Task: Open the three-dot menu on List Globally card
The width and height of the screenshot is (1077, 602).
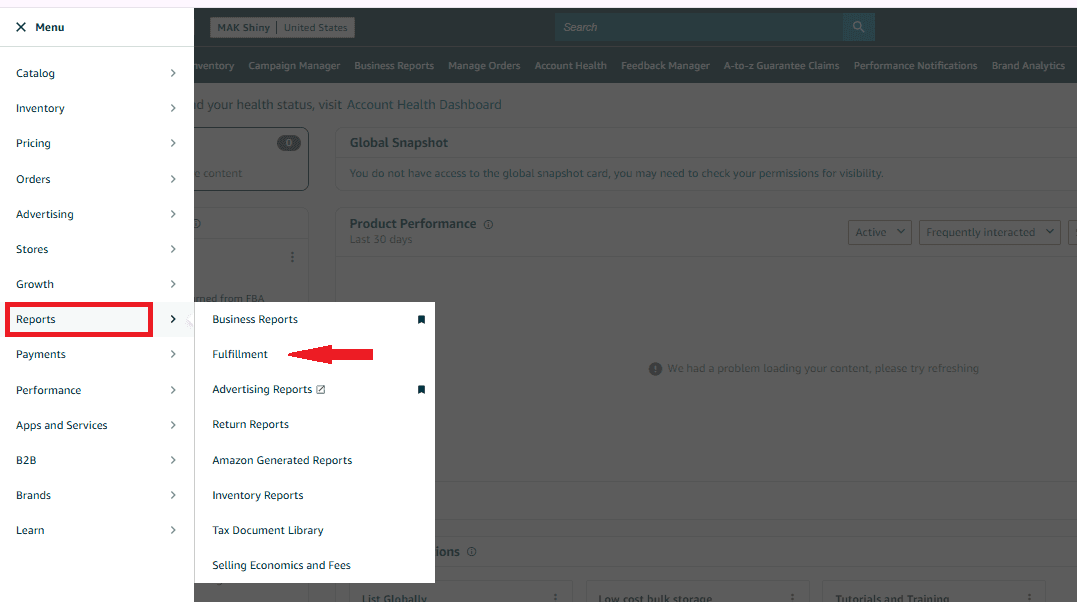Action: pyautogui.click(x=556, y=594)
